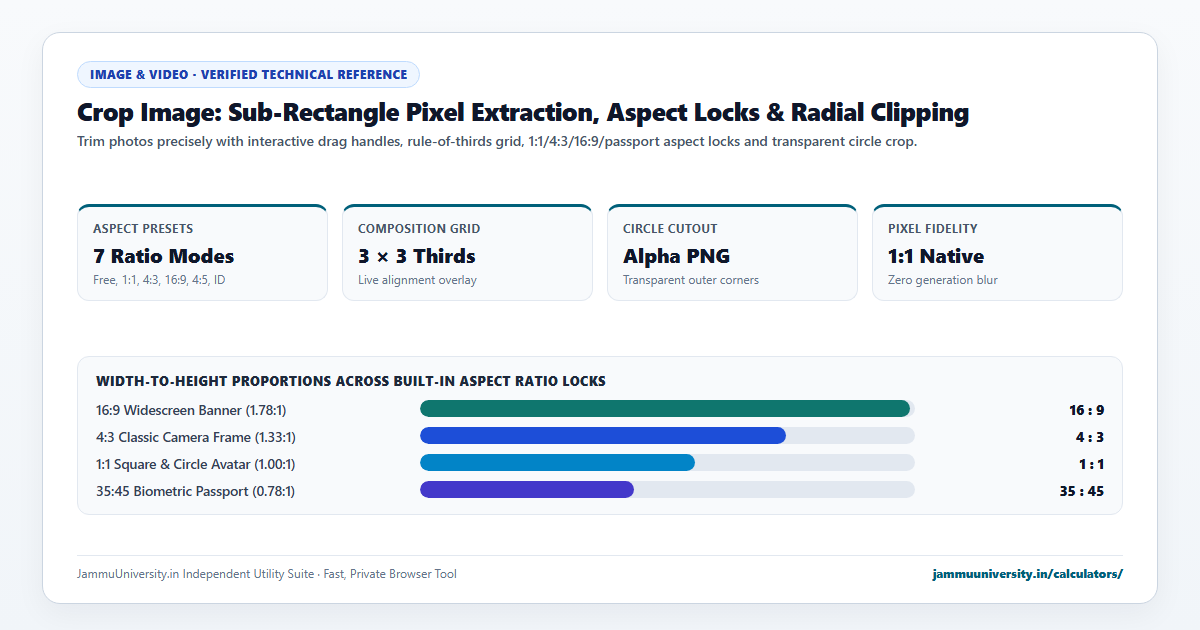Viewport: 1200px width, 630px height.
Task: Select the '35:45 Biometric Passport (0.78:1)' label
Action: point(195,491)
